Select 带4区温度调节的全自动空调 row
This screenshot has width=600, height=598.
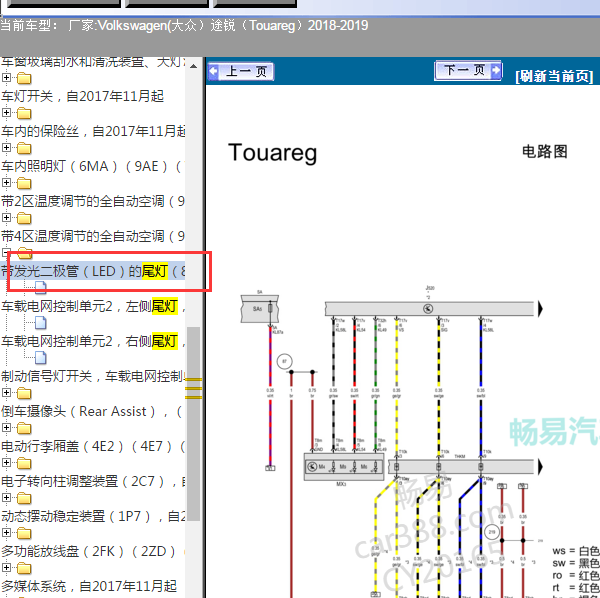click(93, 236)
